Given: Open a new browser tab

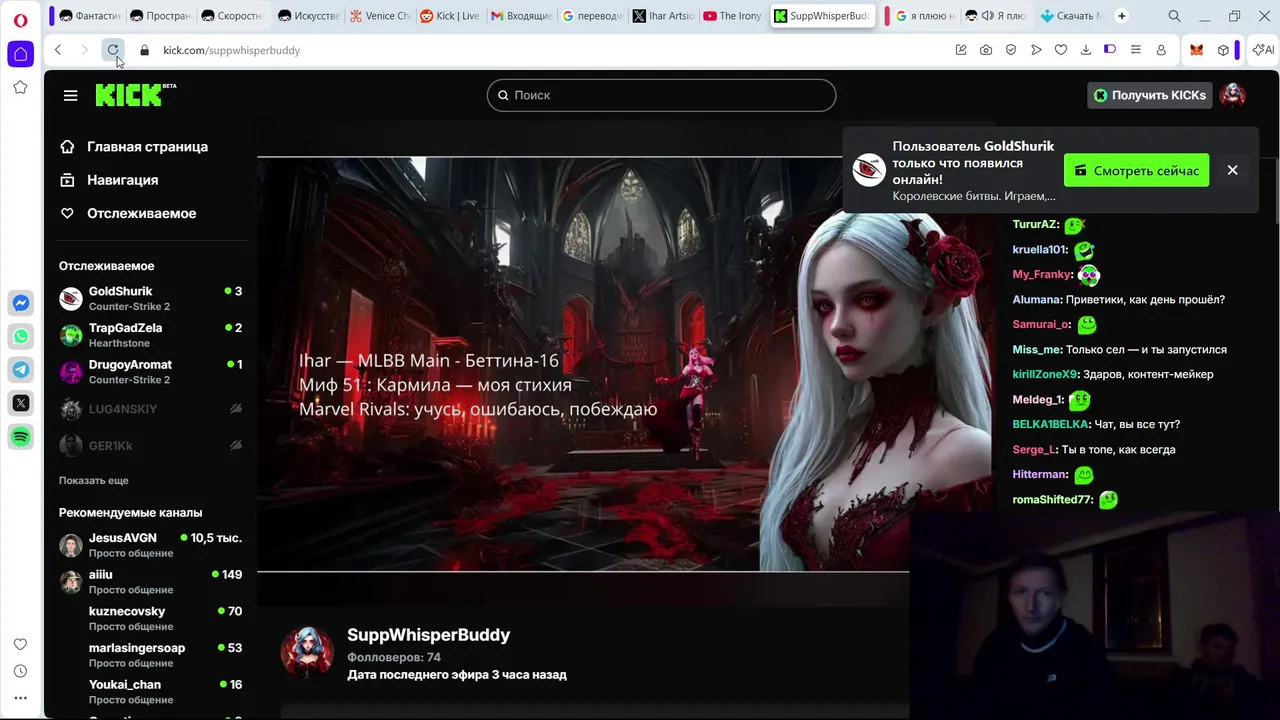Looking at the screenshot, I should click(1122, 16).
